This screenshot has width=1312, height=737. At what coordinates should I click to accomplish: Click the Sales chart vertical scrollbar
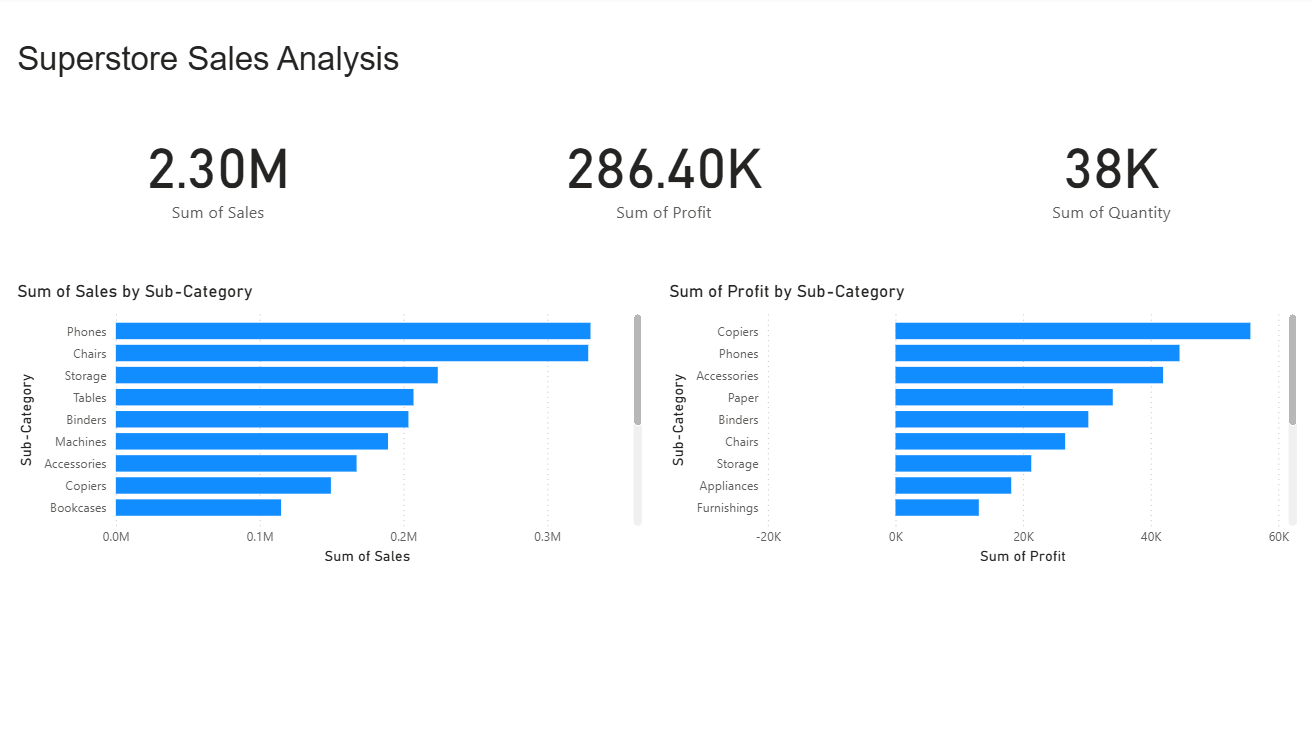pos(637,370)
